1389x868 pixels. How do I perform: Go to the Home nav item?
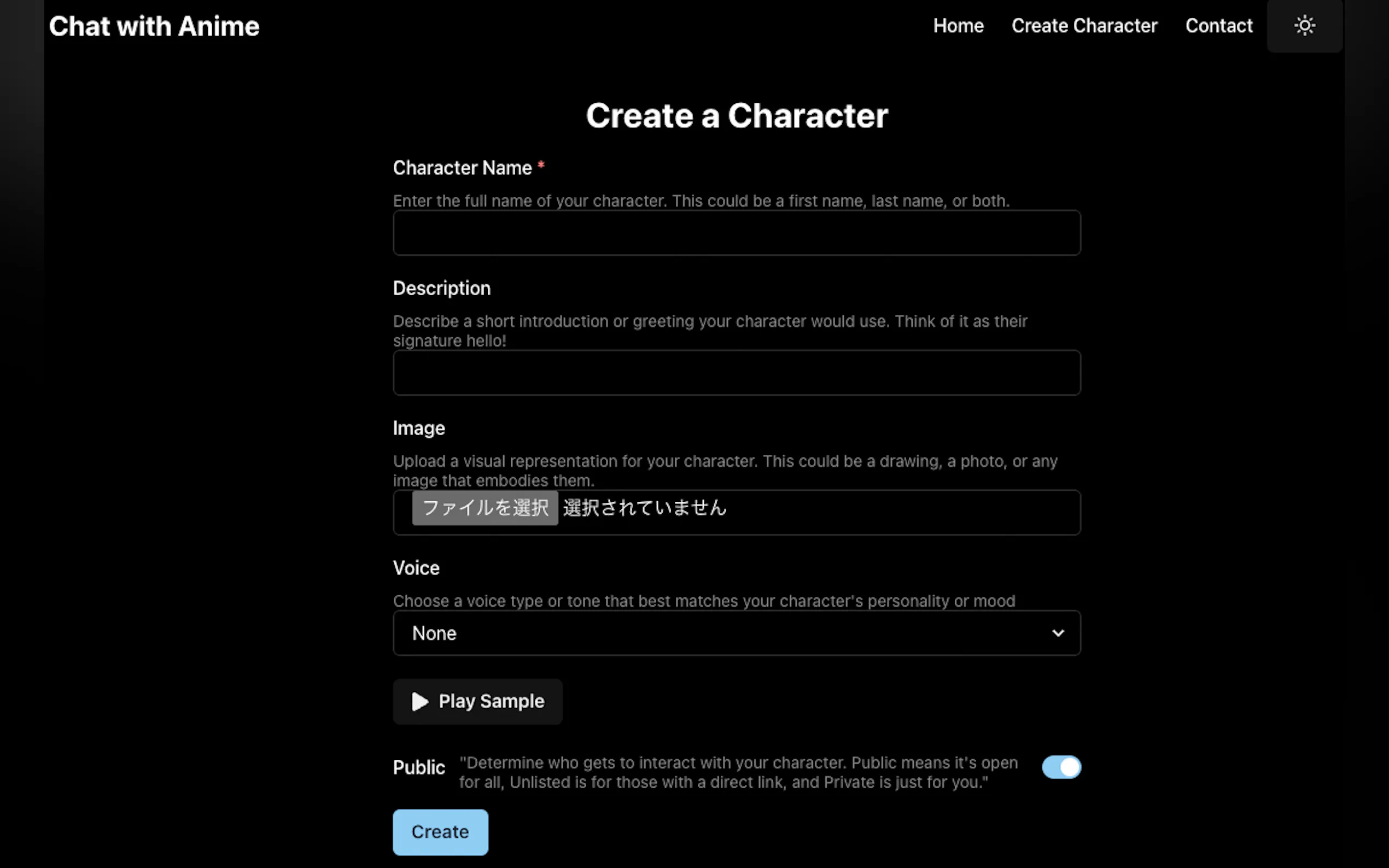pyautogui.click(x=958, y=26)
